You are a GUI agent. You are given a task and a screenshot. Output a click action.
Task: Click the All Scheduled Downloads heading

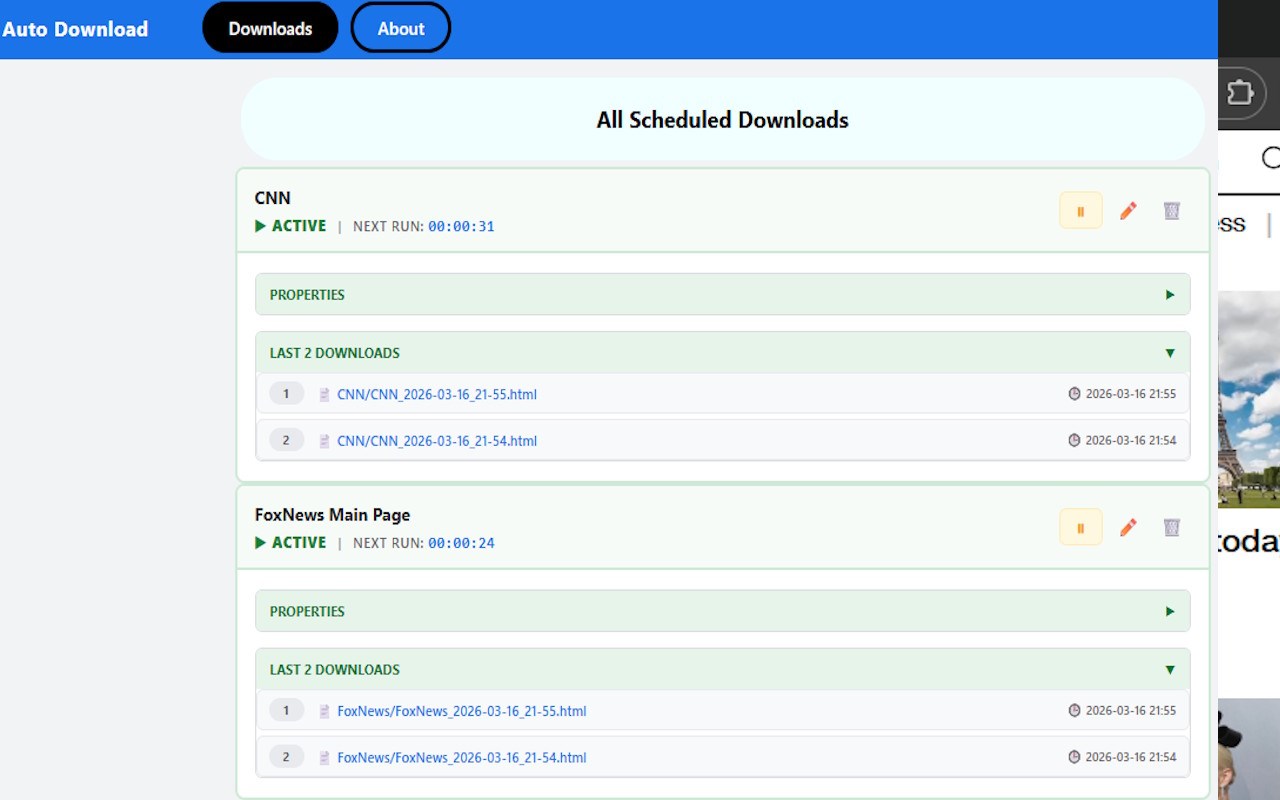click(723, 120)
